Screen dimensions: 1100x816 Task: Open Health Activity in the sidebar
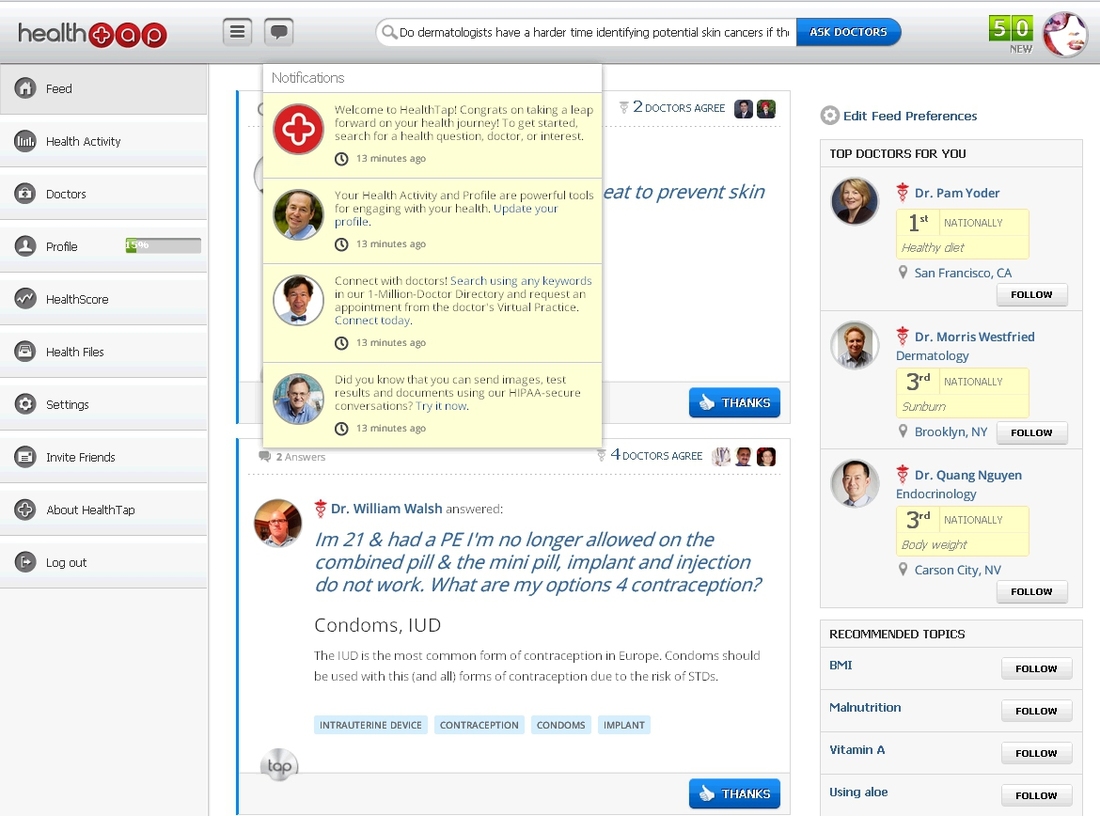tap(104, 141)
